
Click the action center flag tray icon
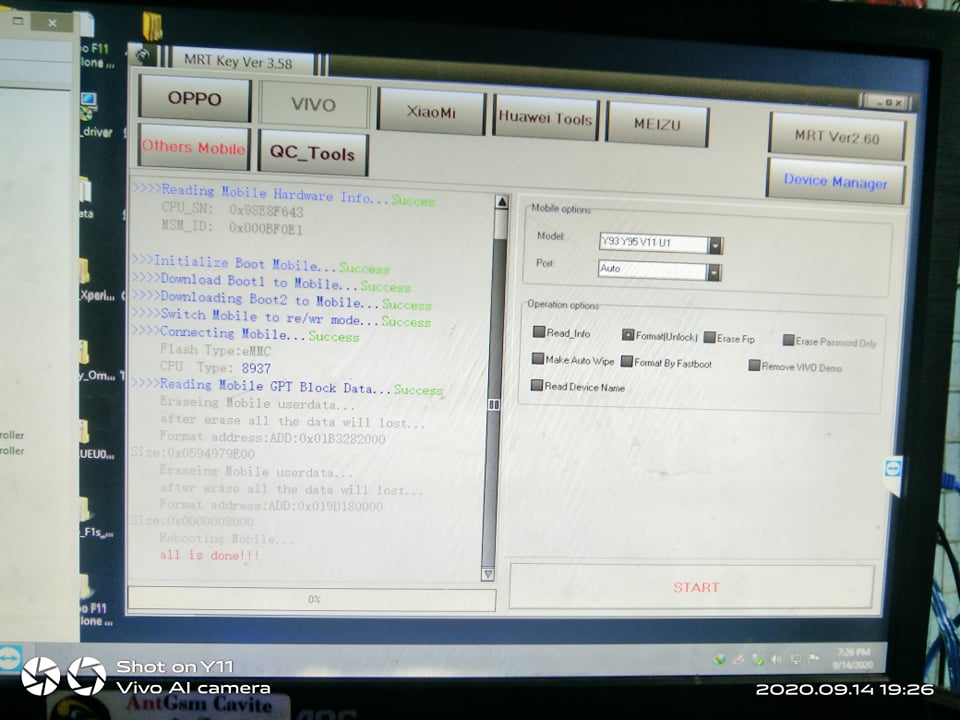[x=813, y=659]
